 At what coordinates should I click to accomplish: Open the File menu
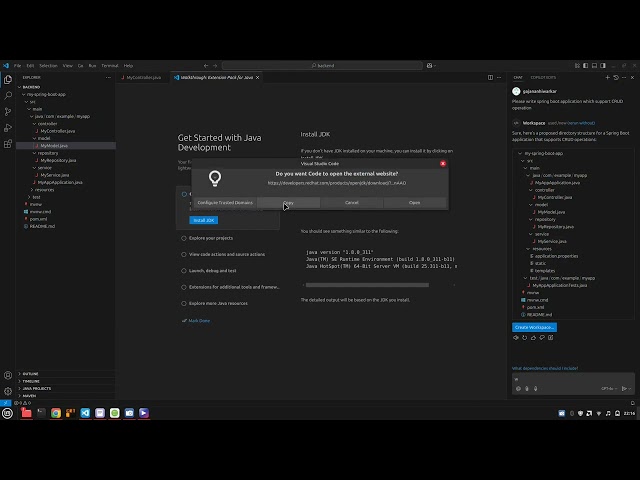[x=18, y=66]
